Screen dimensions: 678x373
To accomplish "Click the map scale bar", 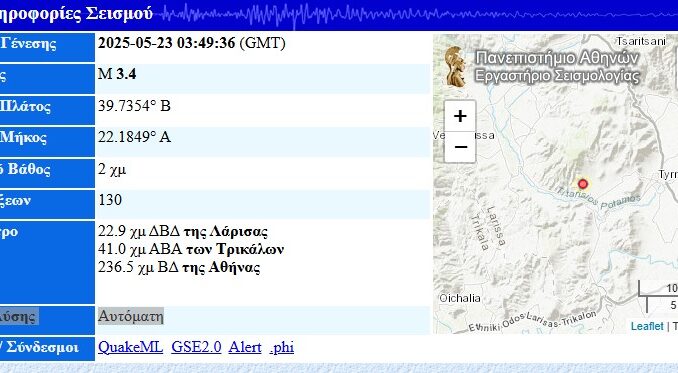I will [658, 296].
